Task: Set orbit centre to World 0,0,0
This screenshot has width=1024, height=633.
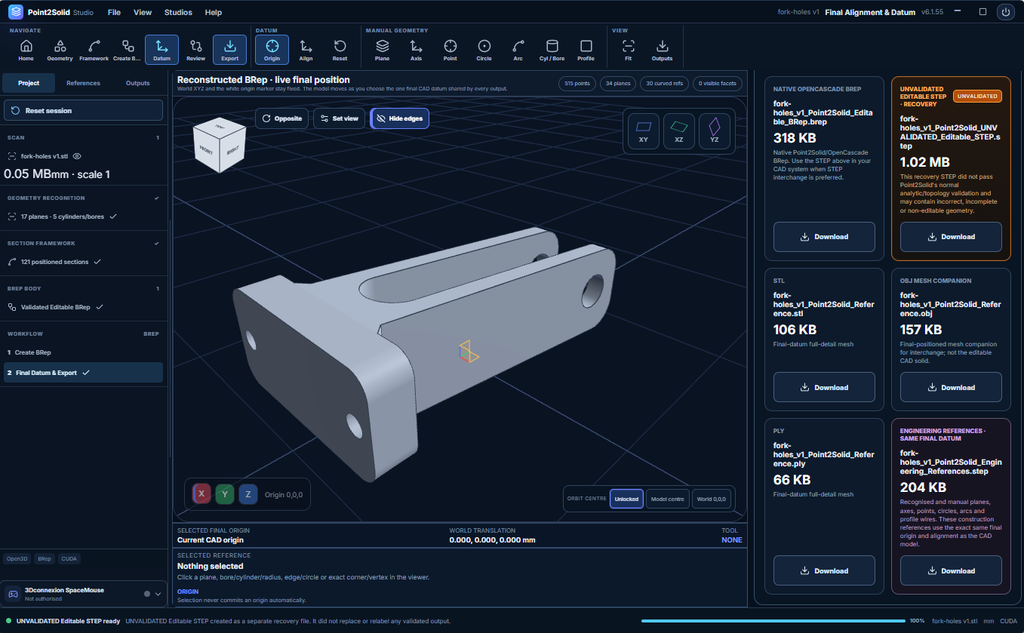Action: [x=711, y=499]
